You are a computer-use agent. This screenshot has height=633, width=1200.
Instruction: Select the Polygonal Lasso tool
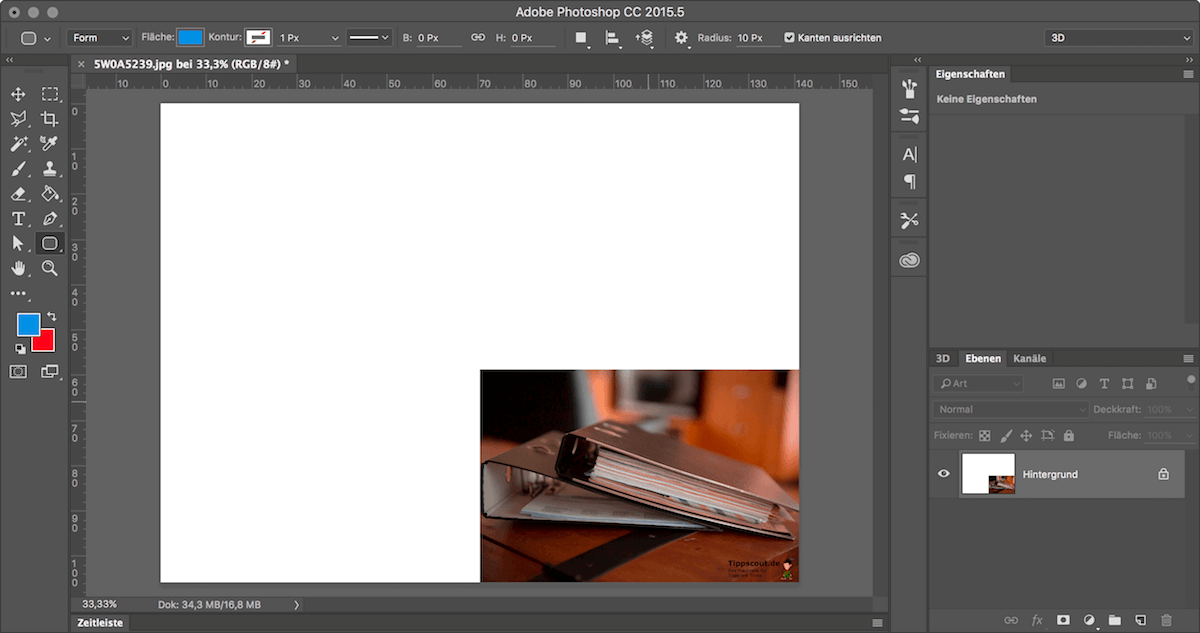tap(18, 119)
